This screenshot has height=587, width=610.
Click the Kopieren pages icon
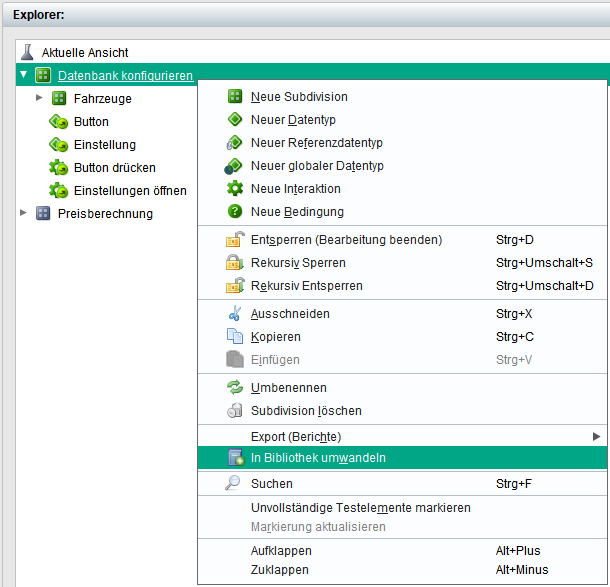point(235,336)
